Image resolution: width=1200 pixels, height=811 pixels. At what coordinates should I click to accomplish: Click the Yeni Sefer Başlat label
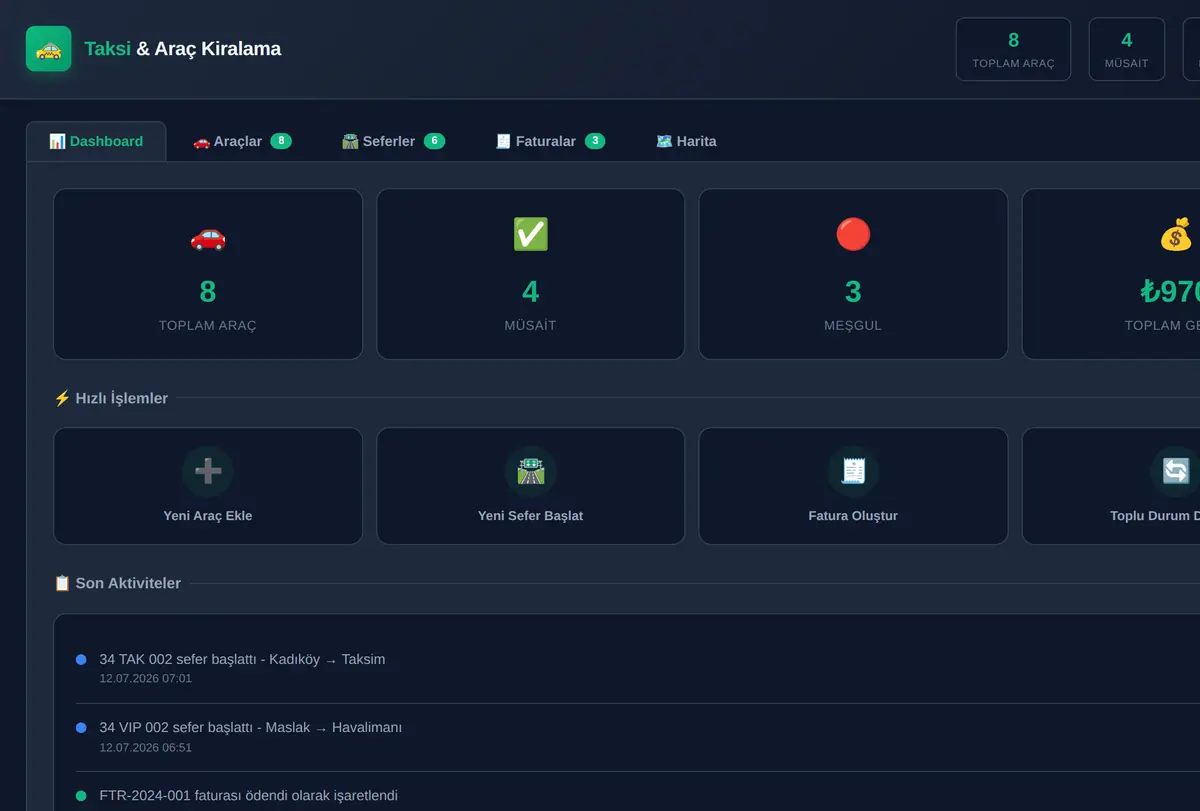pos(530,516)
